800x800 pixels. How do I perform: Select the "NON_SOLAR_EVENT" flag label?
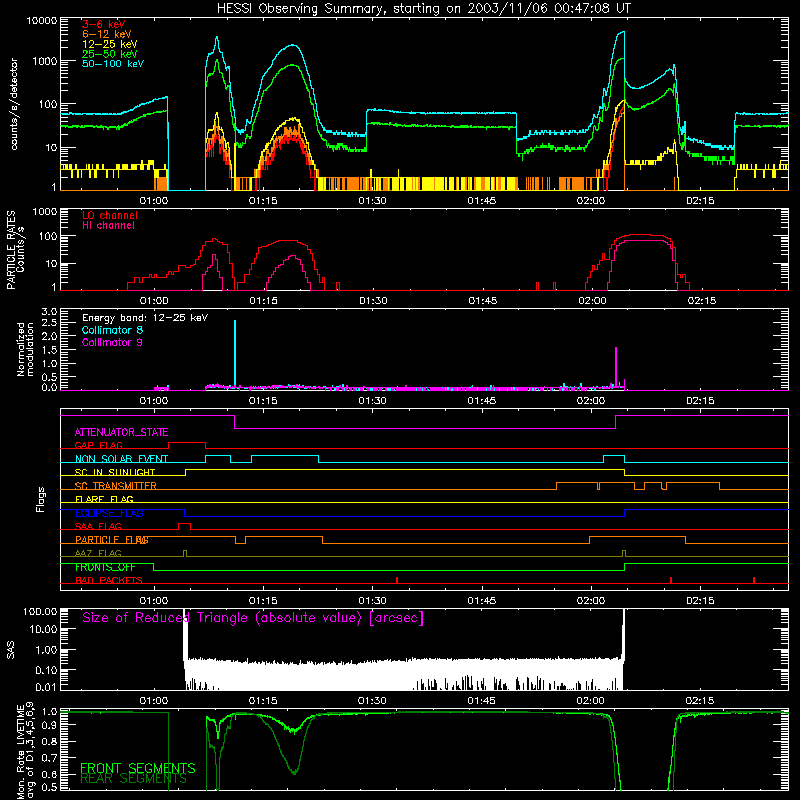click(121, 459)
